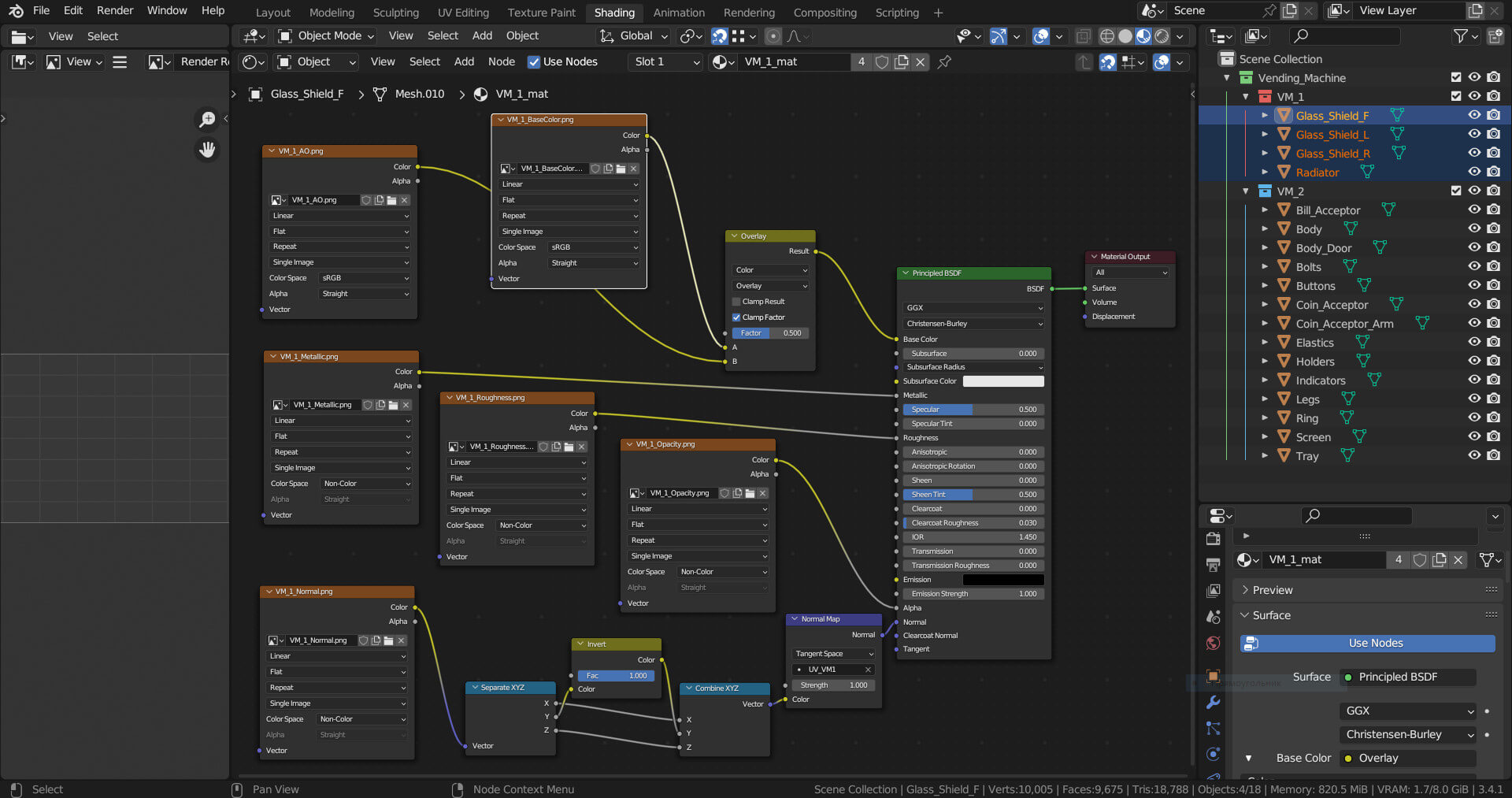Click fake user shield icon beside VM_1_mat
The height and width of the screenshot is (798, 1512).
[882, 61]
